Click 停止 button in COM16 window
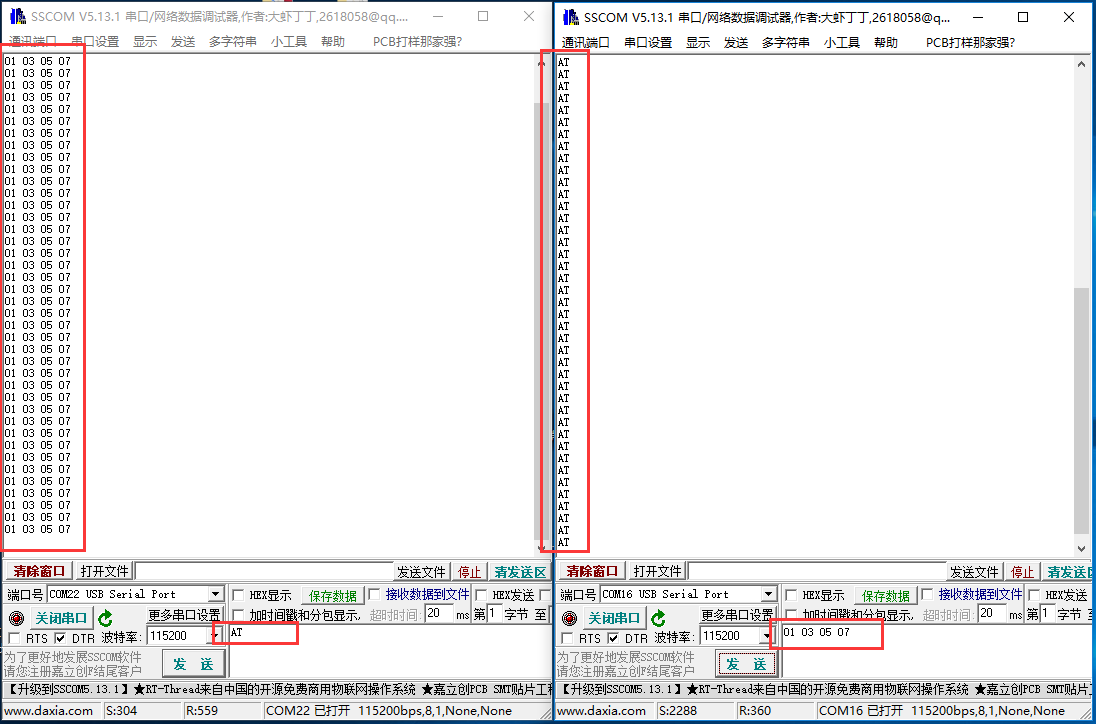Screen dimensions: 1096x724 (x=1023, y=572)
